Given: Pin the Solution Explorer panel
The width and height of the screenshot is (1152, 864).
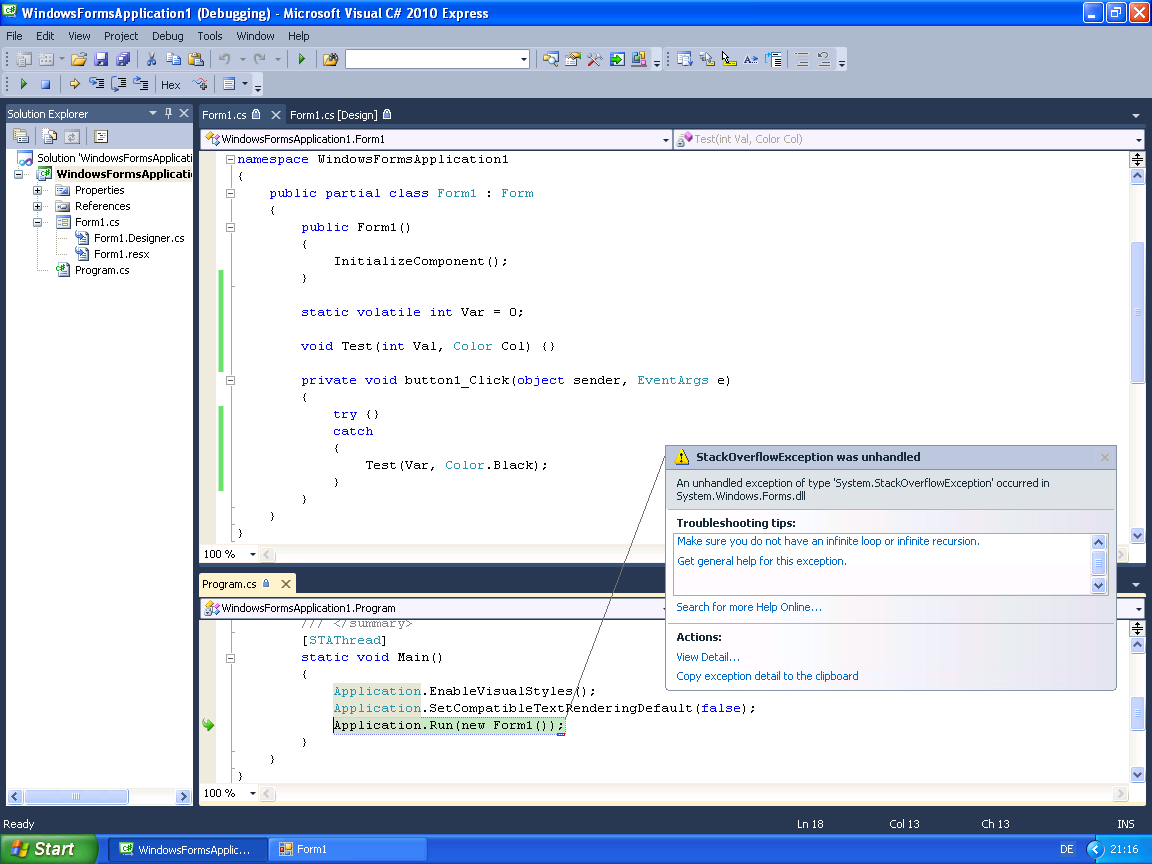Looking at the screenshot, I should pyautogui.click(x=168, y=113).
